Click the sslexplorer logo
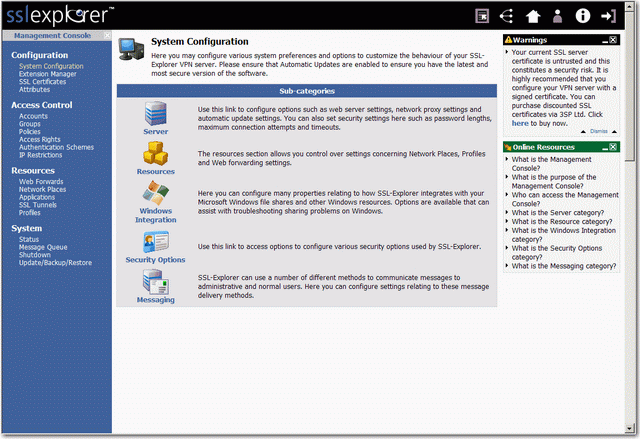The image size is (640, 439). (60, 15)
